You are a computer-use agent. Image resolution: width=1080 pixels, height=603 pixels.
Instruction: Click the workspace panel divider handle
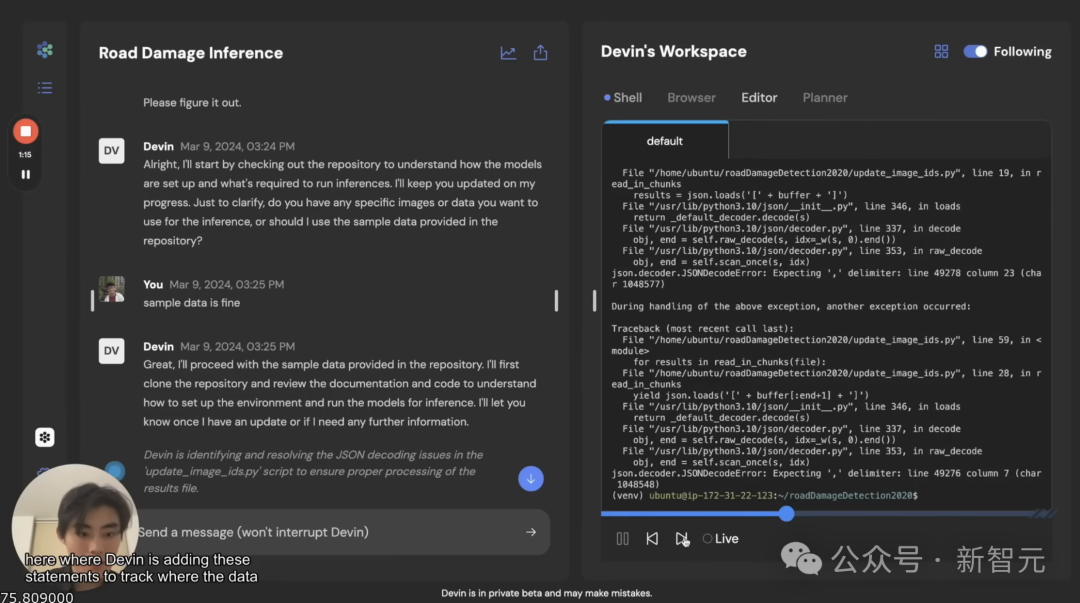[594, 300]
